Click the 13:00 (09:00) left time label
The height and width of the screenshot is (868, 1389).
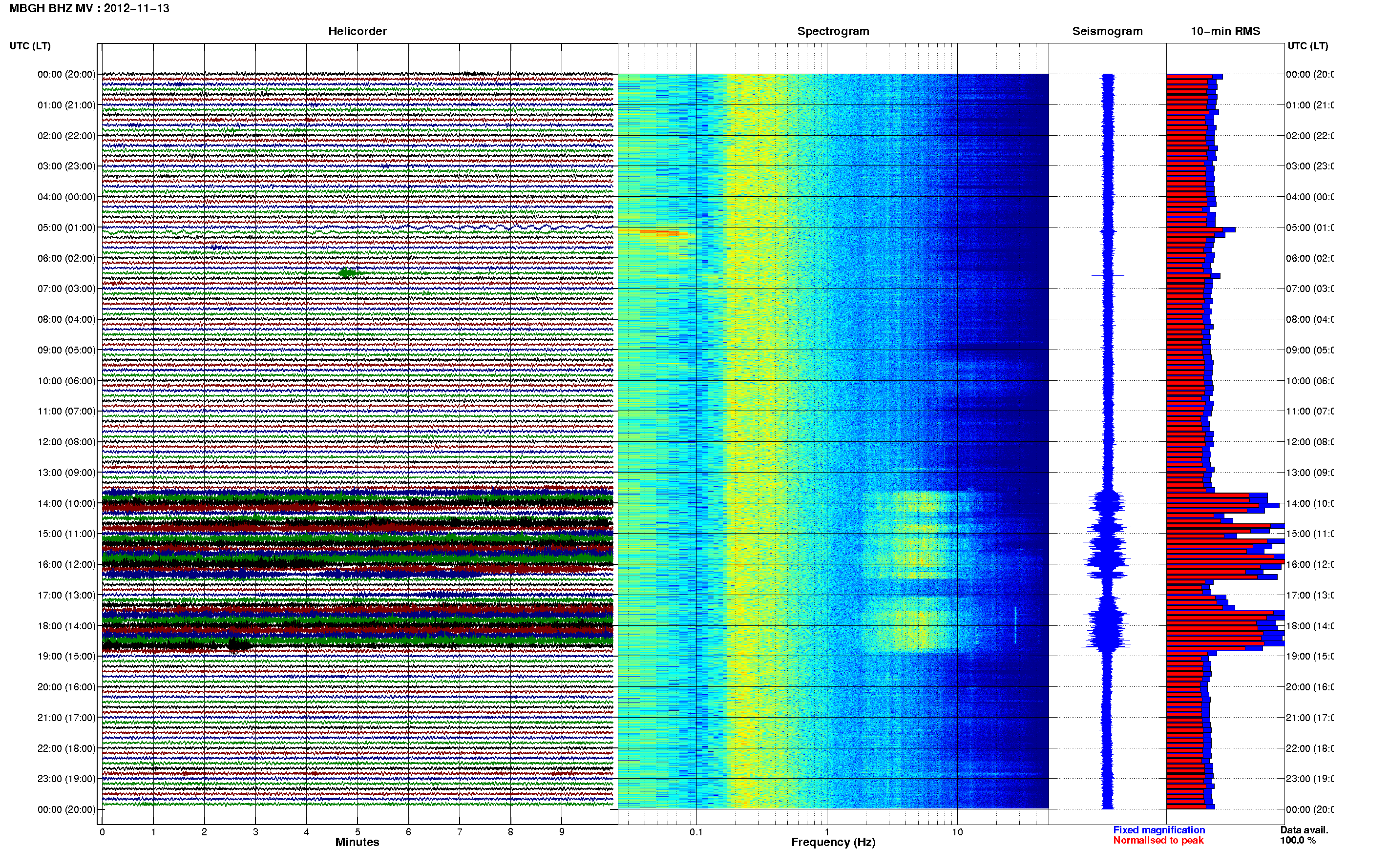pos(66,473)
